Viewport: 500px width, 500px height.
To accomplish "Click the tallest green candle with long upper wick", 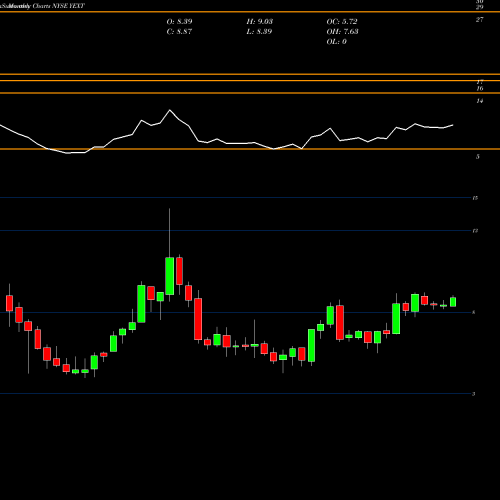I will point(170,276).
